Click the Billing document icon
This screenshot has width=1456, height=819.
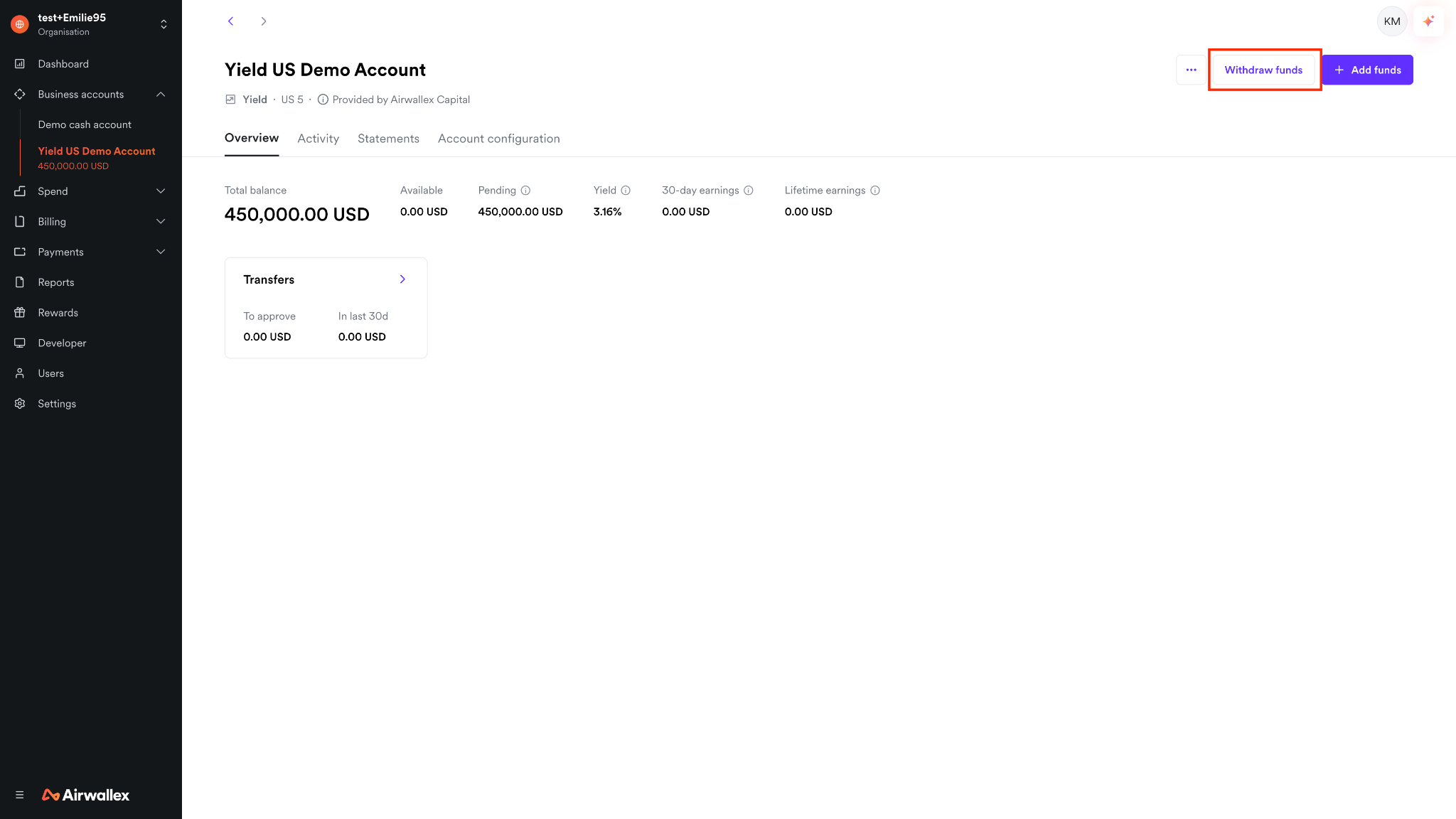(x=20, y=222)
